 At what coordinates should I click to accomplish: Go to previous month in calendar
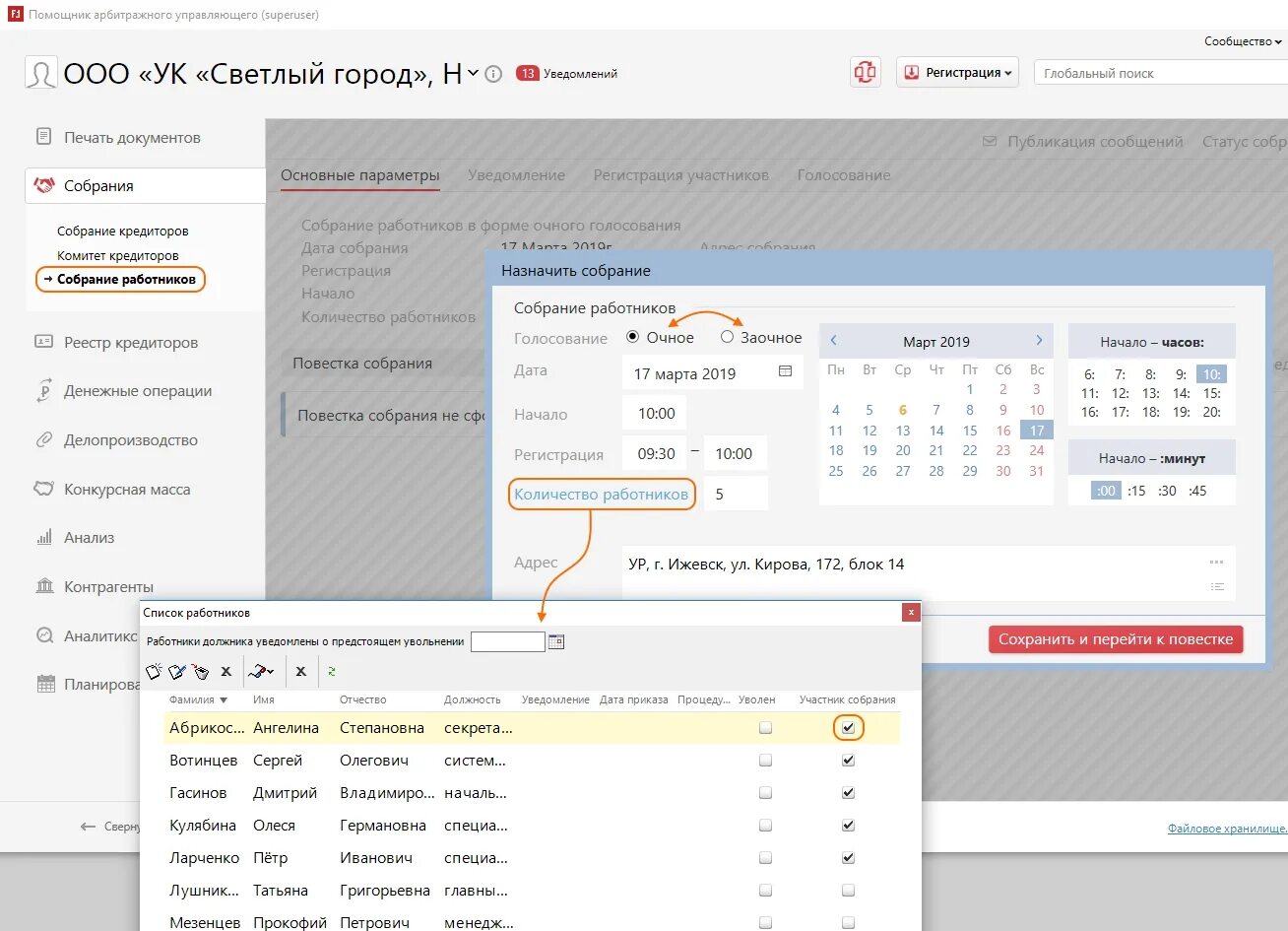pos(833,340)
